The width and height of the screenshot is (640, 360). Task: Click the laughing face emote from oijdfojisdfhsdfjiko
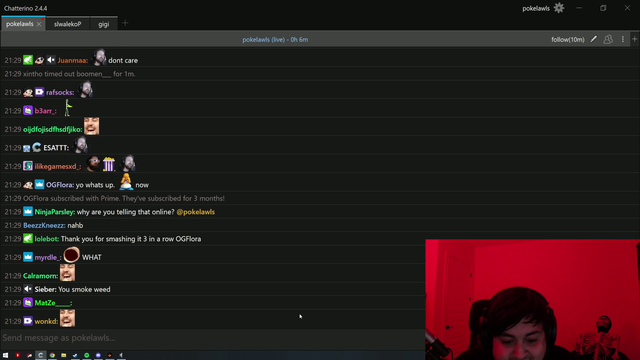pyautogui.click(x=91, y=126)
